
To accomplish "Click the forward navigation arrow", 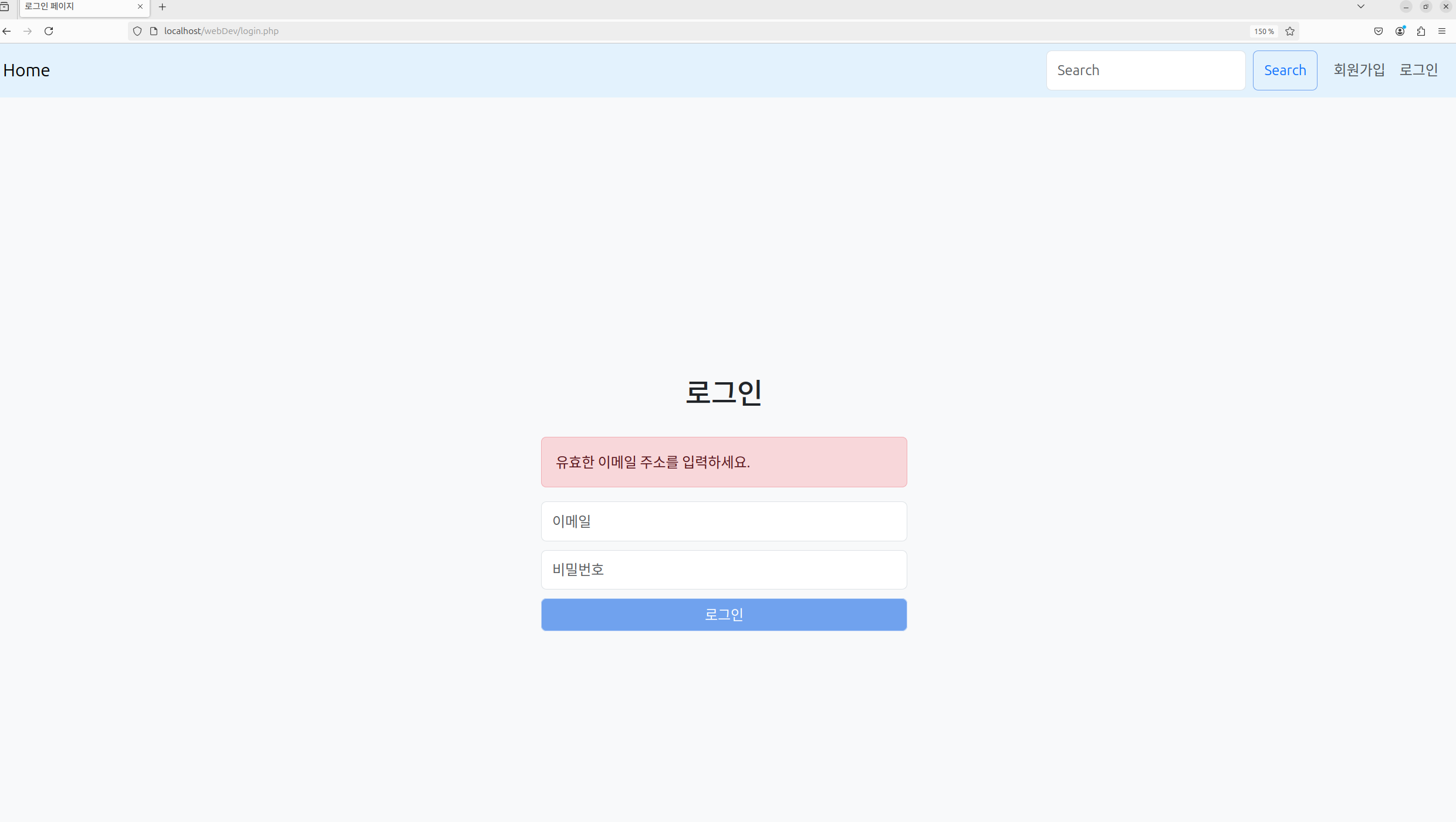I will [x=28, y=31].
